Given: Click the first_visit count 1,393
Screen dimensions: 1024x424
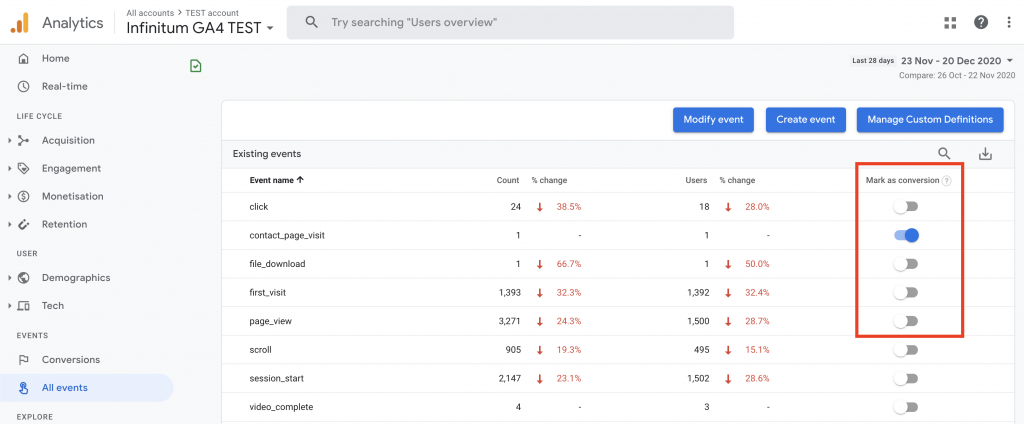Looking at the screenshot, I should [509, 293].
